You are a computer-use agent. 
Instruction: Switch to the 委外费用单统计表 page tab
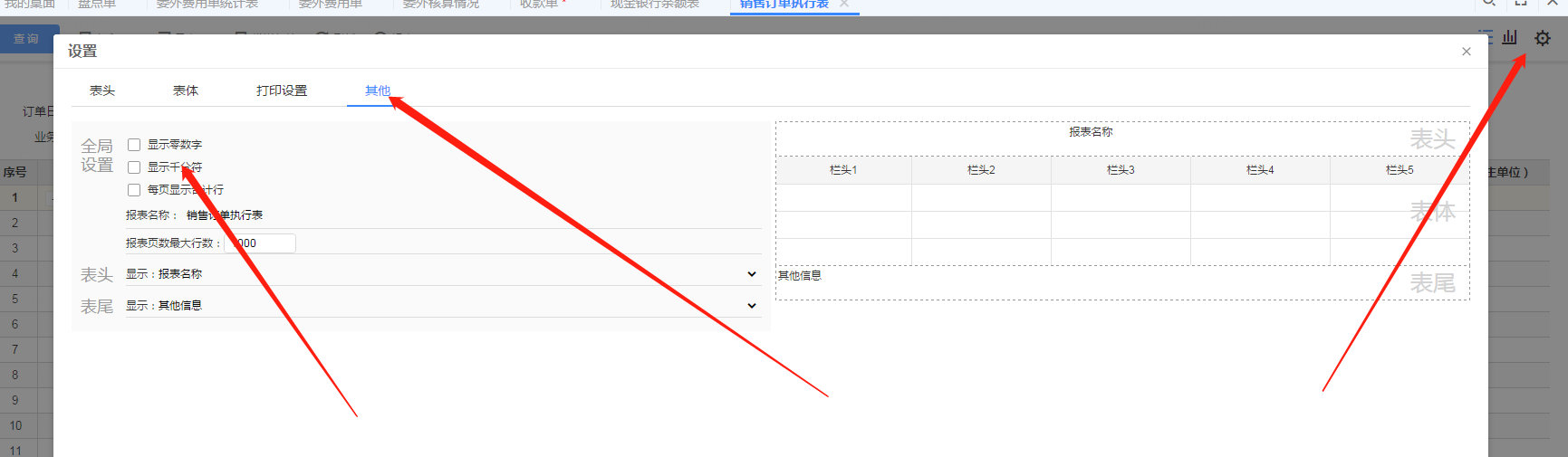coord(207,4)
